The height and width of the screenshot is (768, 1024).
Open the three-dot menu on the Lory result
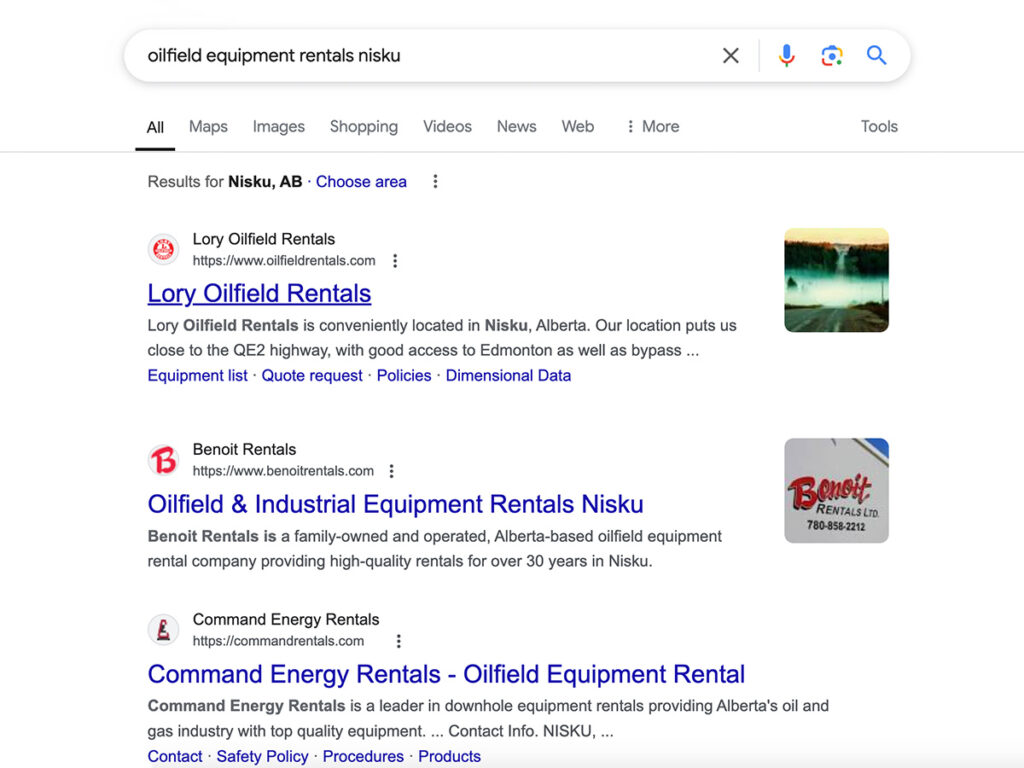point(396,260)
